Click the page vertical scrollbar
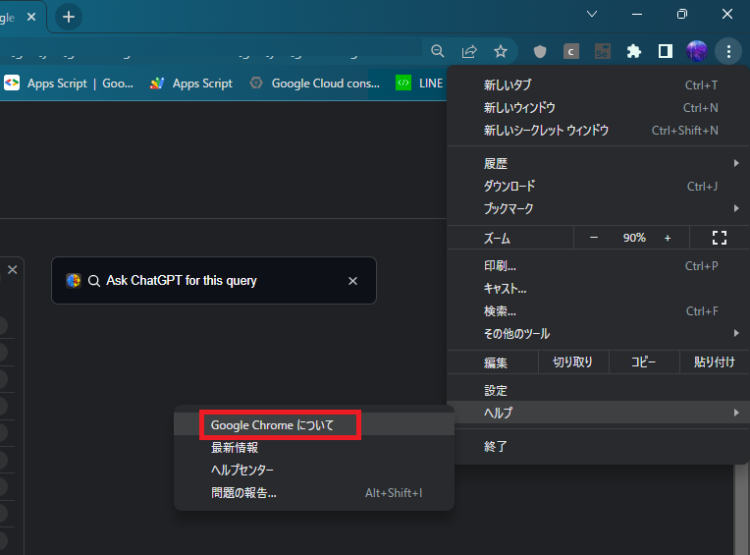Image resolution: width=750 pixels, height=555 pixels. [x=741, y=510]
